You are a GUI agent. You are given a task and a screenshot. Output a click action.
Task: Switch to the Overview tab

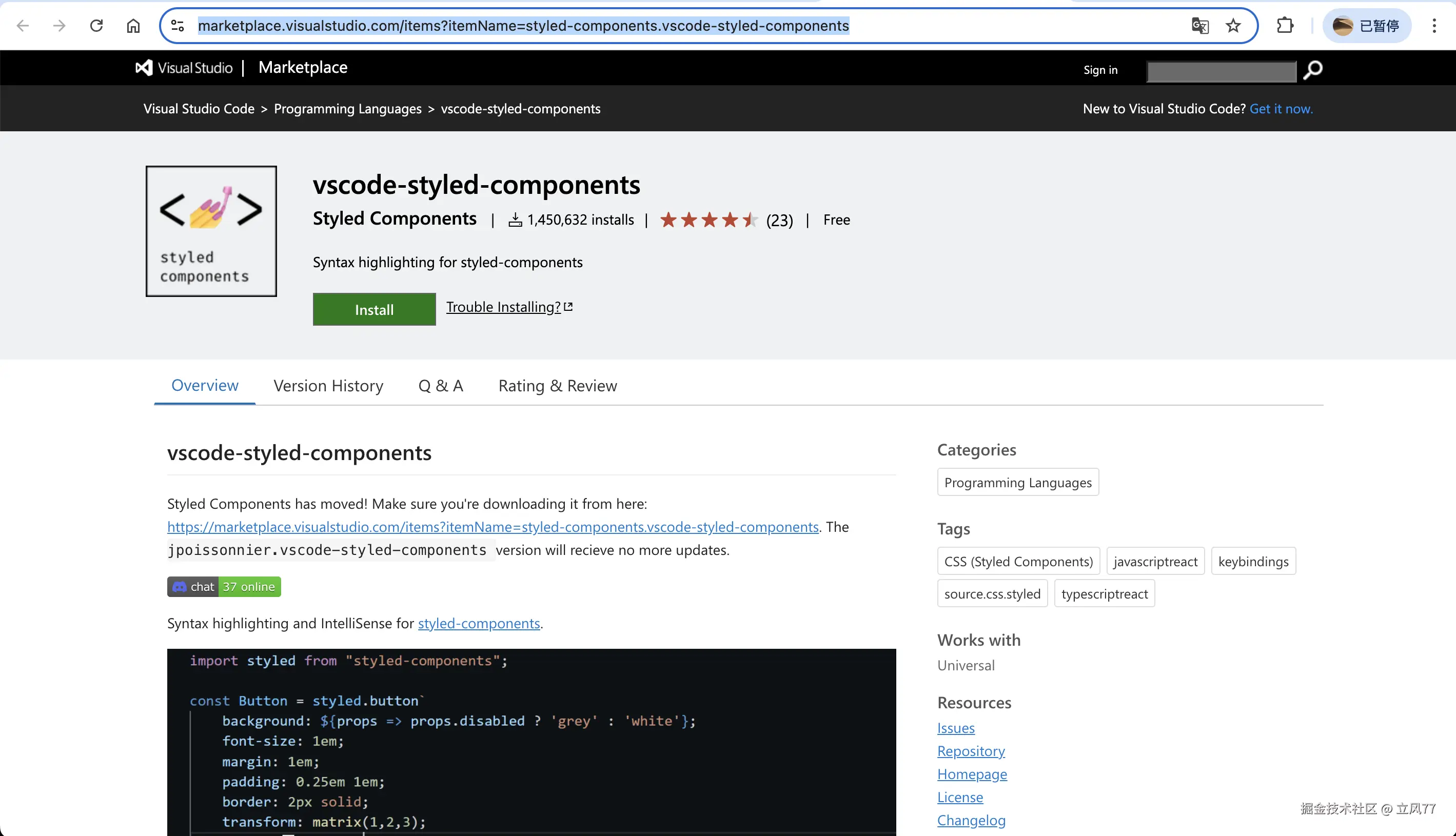click(x=205, y=385)
